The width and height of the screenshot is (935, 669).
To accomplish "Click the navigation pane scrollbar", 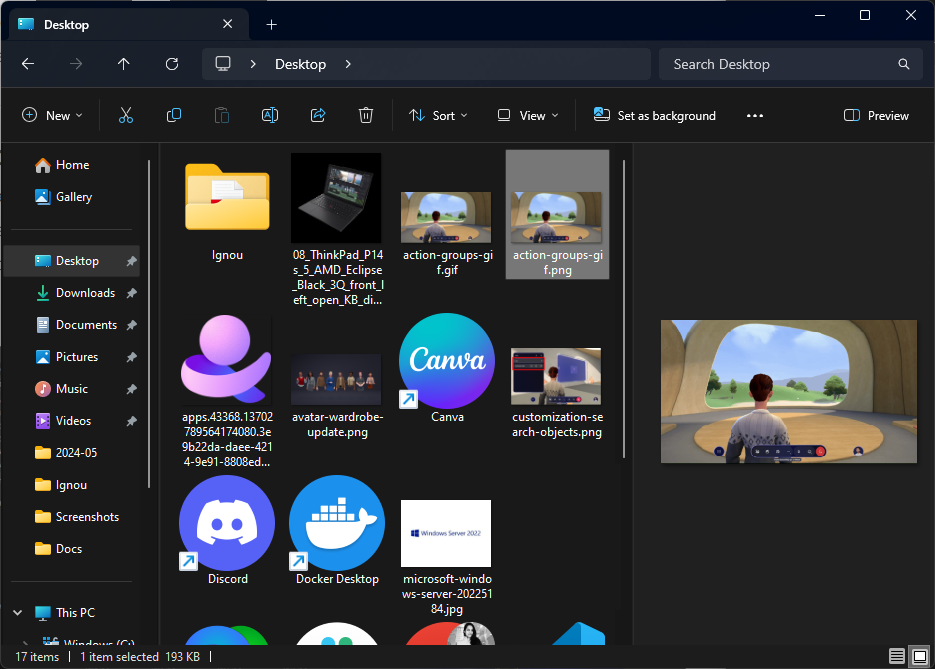I will pos(148,324).
